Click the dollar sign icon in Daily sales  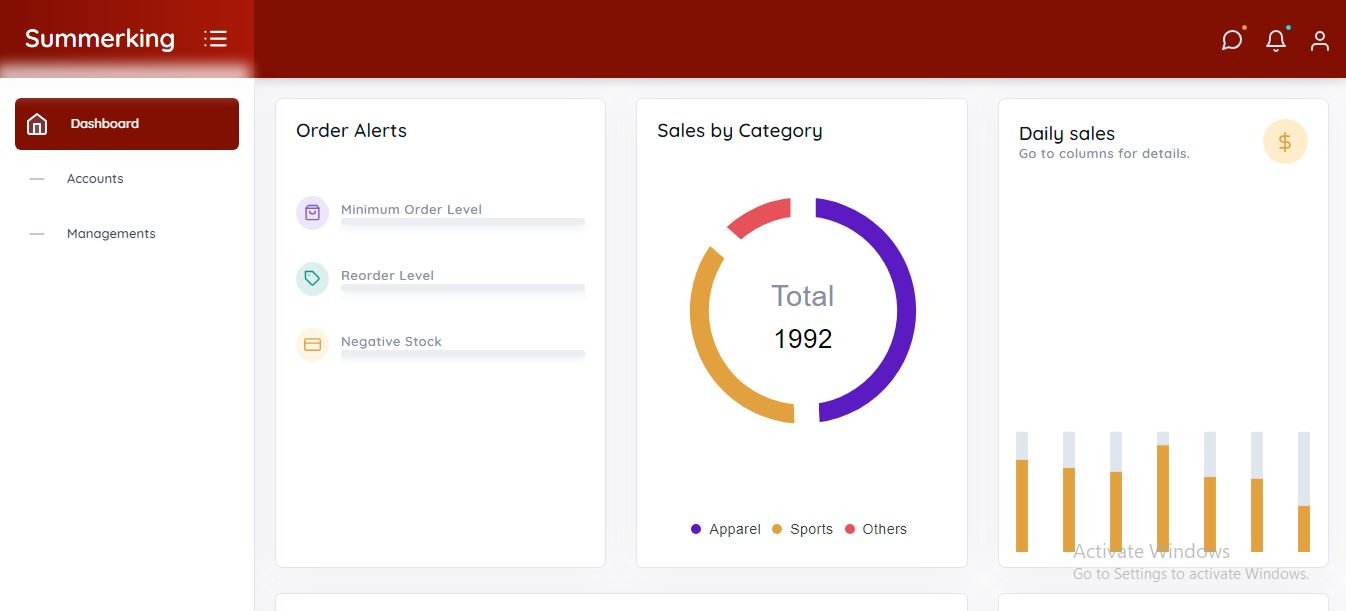pos(1285,142)
